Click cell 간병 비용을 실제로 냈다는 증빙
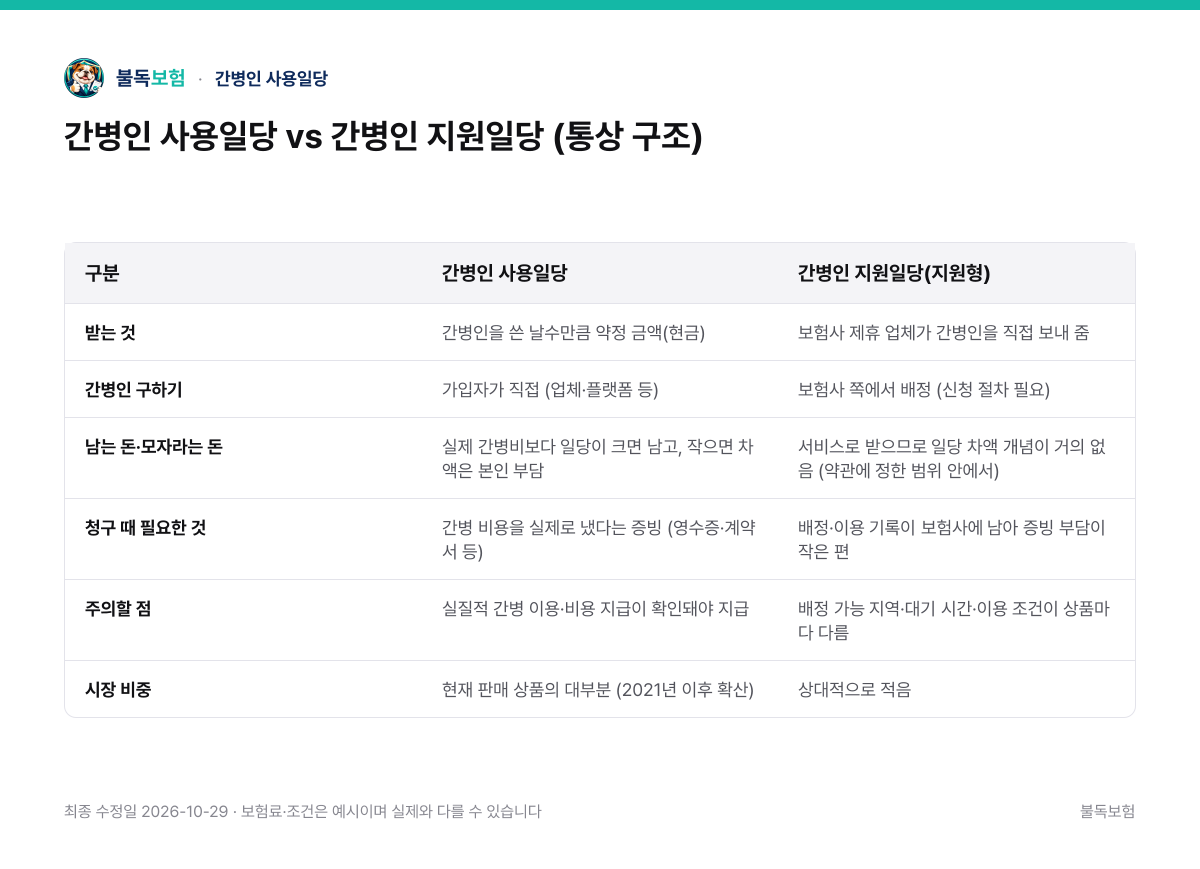This screenshot has width=1200, height=869. click(x=598, y=539)
